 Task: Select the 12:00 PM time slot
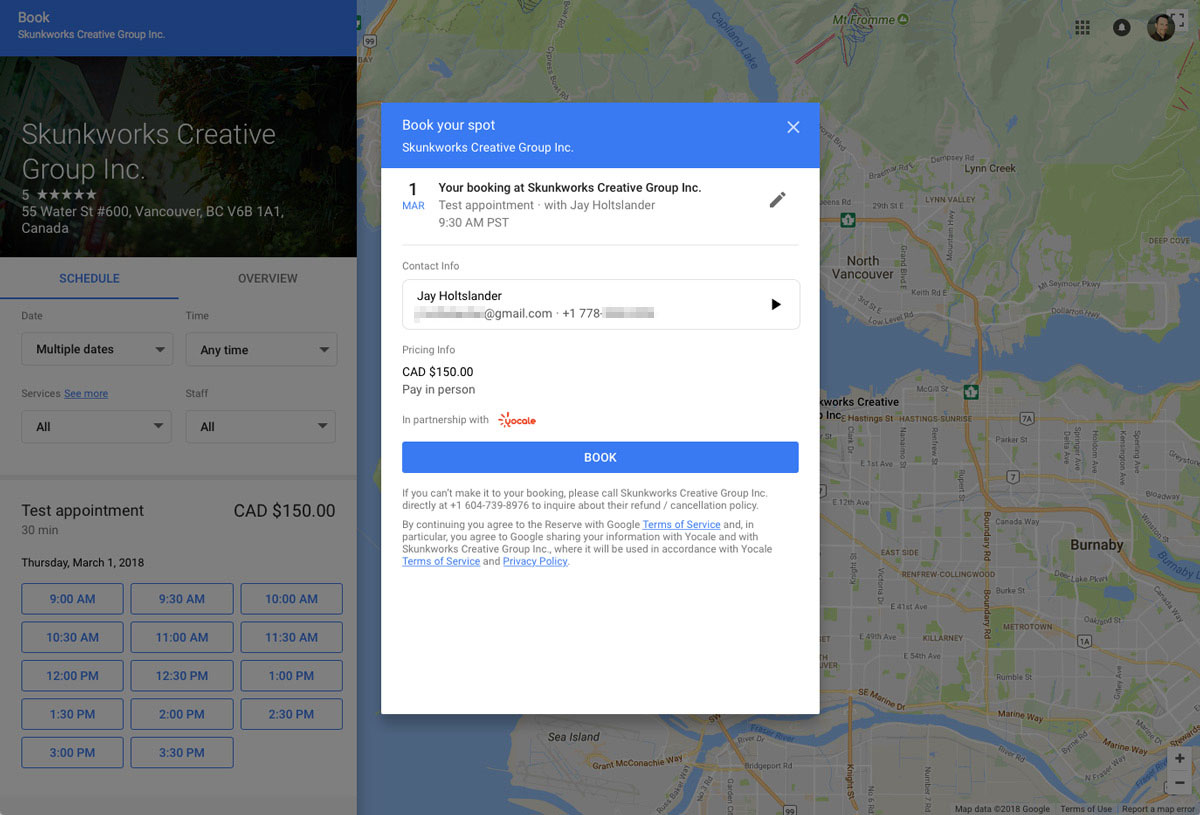pos(72,676)
